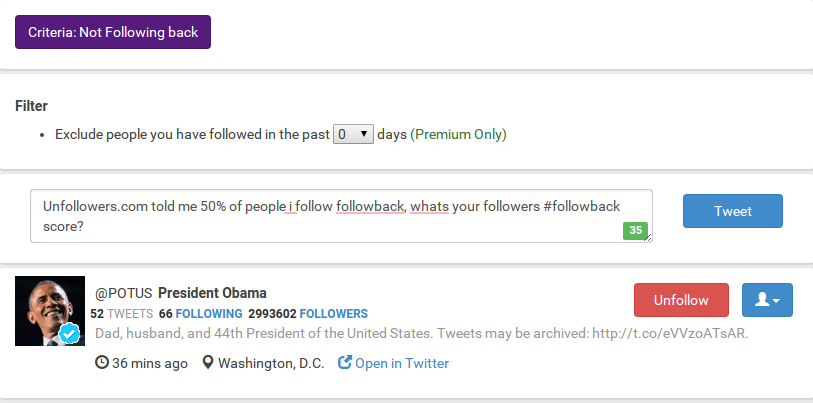Click the President Obama display name
Viewport: 813px width, 403px height.
[x=212, y=293]
